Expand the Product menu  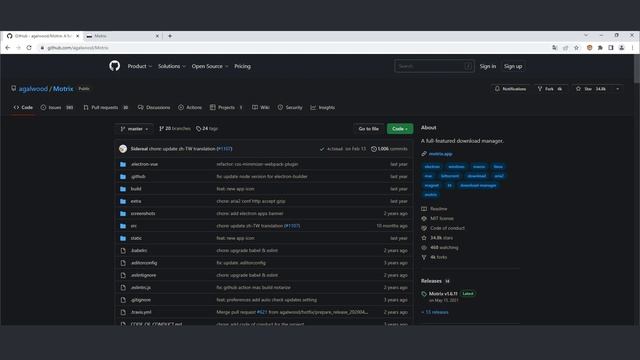coord(140,66)
